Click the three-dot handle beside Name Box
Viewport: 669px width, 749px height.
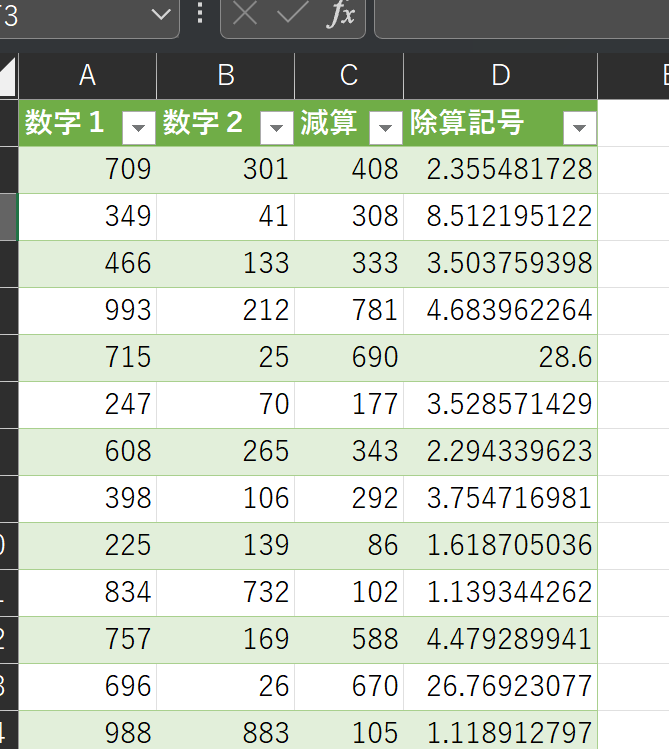coord(200,14)
